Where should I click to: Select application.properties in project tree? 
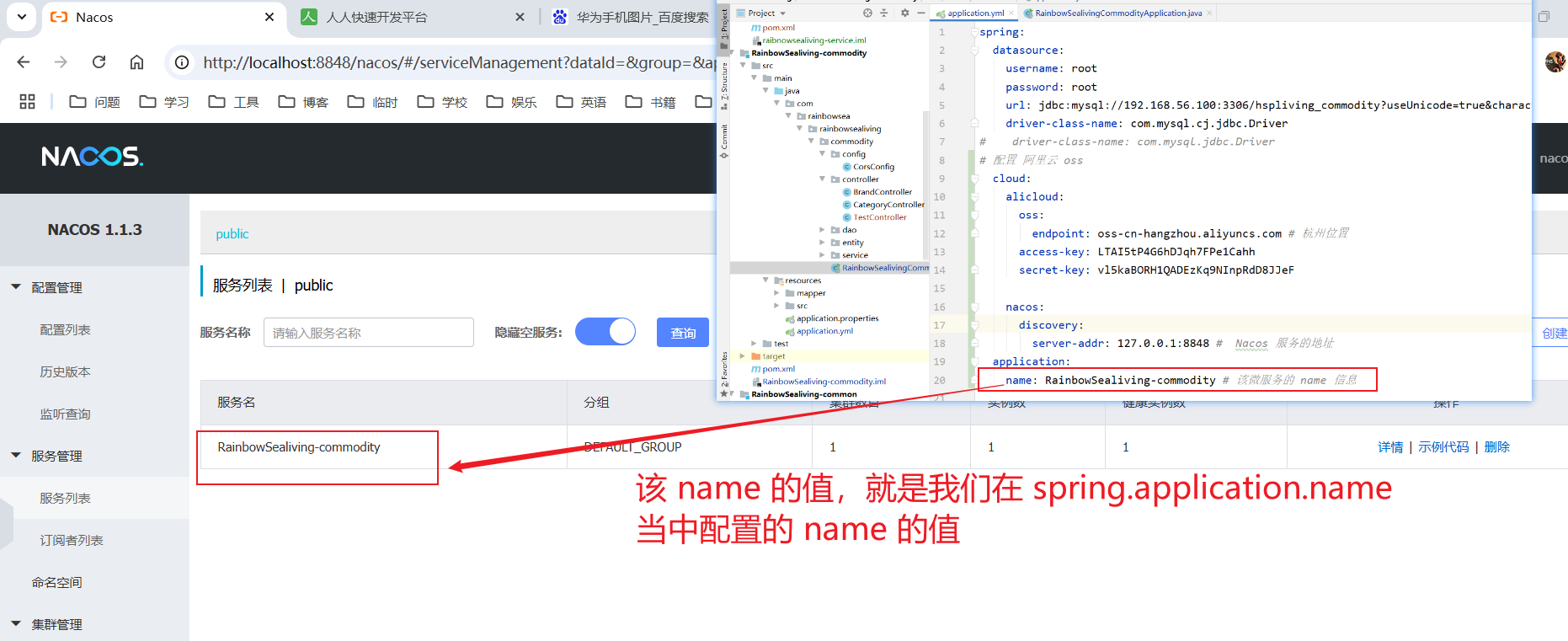point(832,318)
